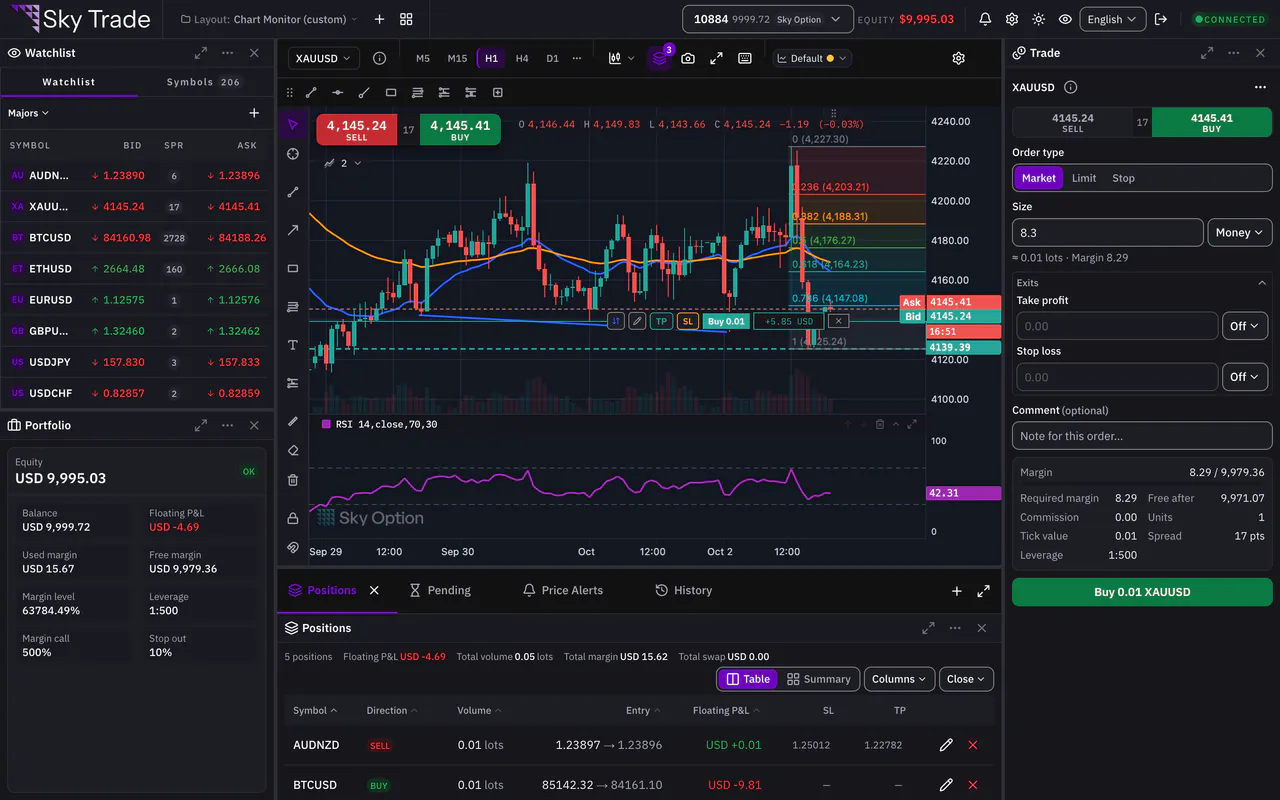Click the XAUUSD symbol info icon in chart toolbar
1280x800 pixels.
tap(379, 59)
